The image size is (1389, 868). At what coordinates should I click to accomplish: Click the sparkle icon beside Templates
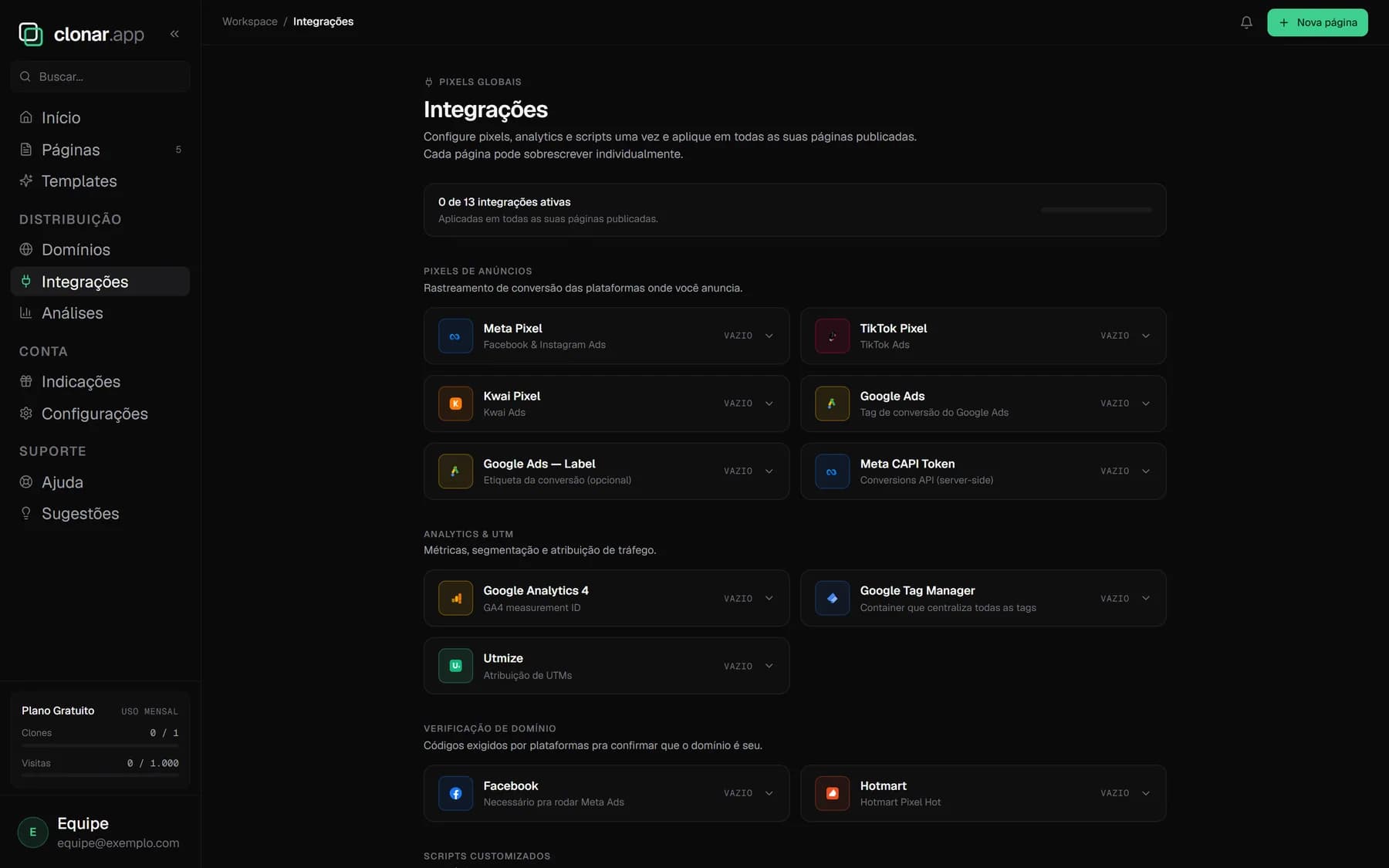click(x=26, y=181)
